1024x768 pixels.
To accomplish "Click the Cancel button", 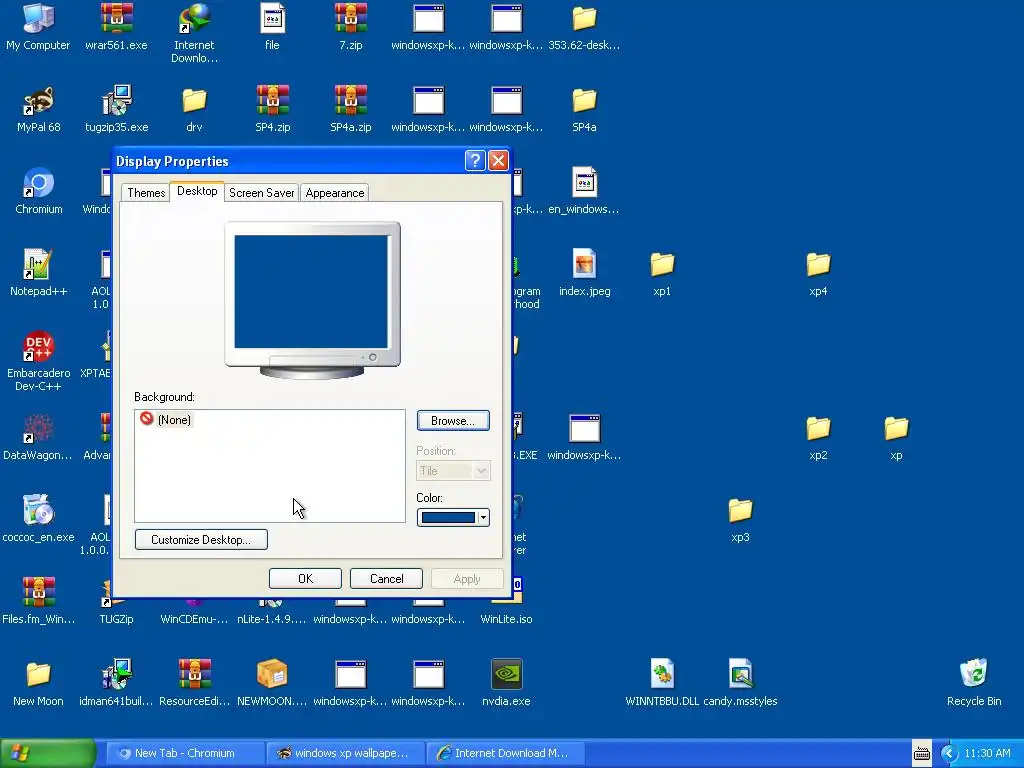I will [x=387, y=579].
